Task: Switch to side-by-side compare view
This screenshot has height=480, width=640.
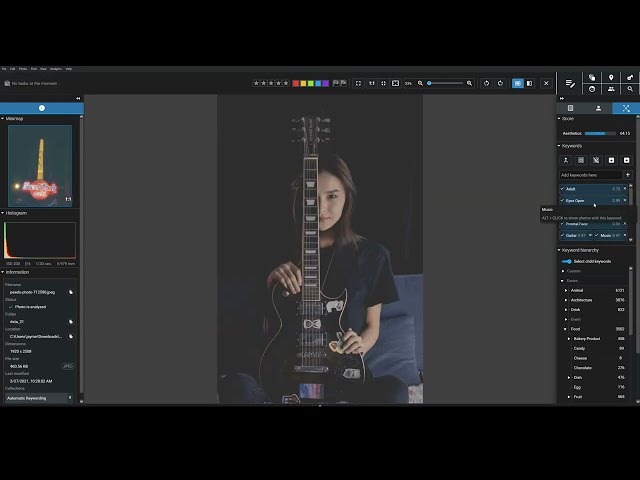Action: [x=529, y=83]
